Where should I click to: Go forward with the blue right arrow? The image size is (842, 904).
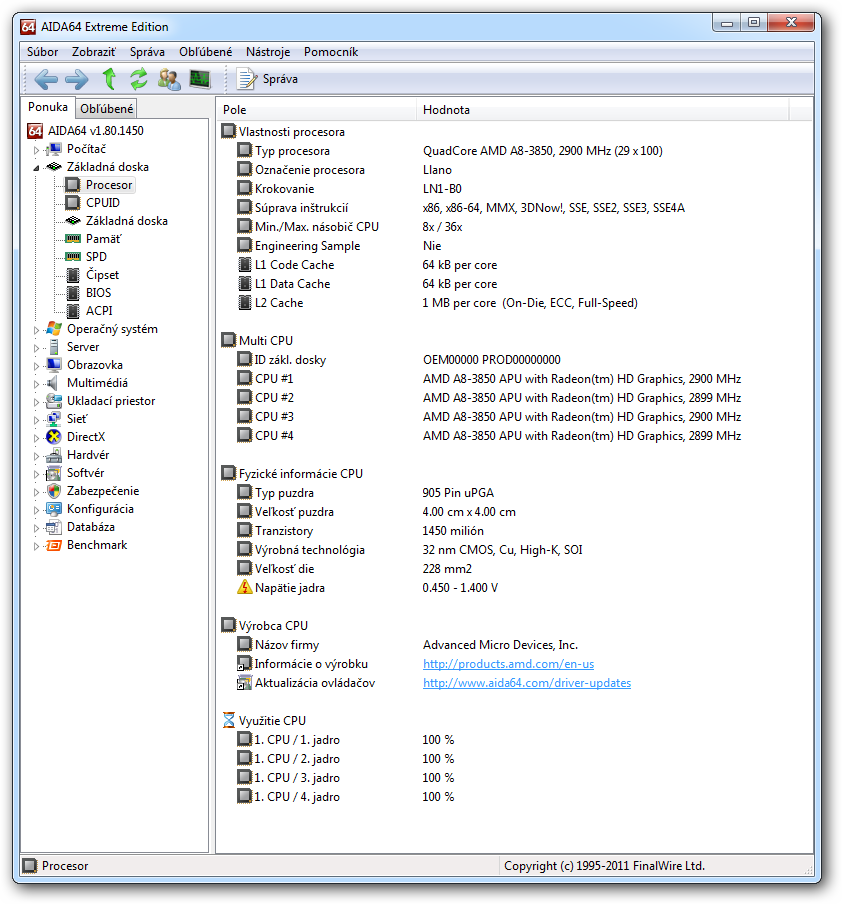tap(77, 79)
